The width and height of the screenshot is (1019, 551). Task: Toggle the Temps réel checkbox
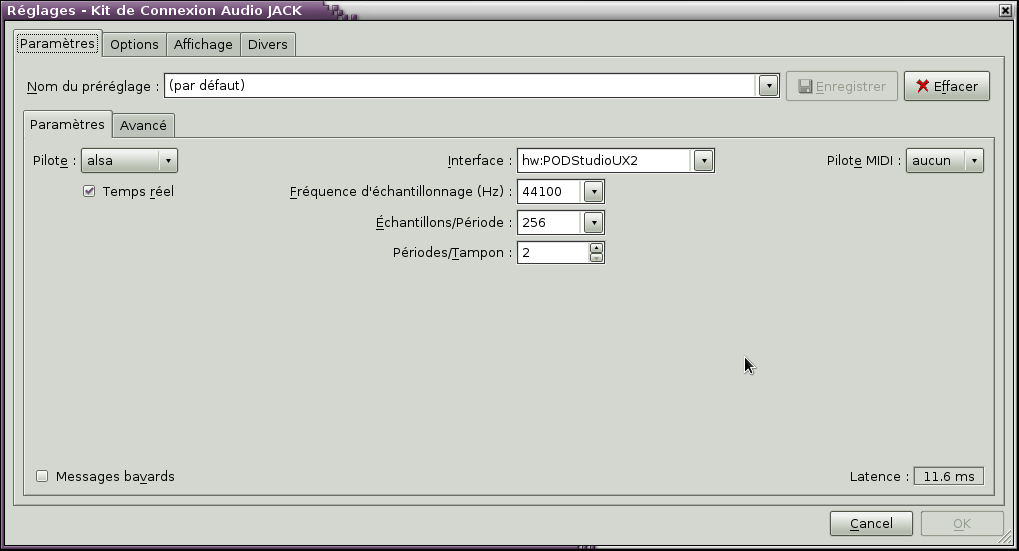click(x=89, y=191)
